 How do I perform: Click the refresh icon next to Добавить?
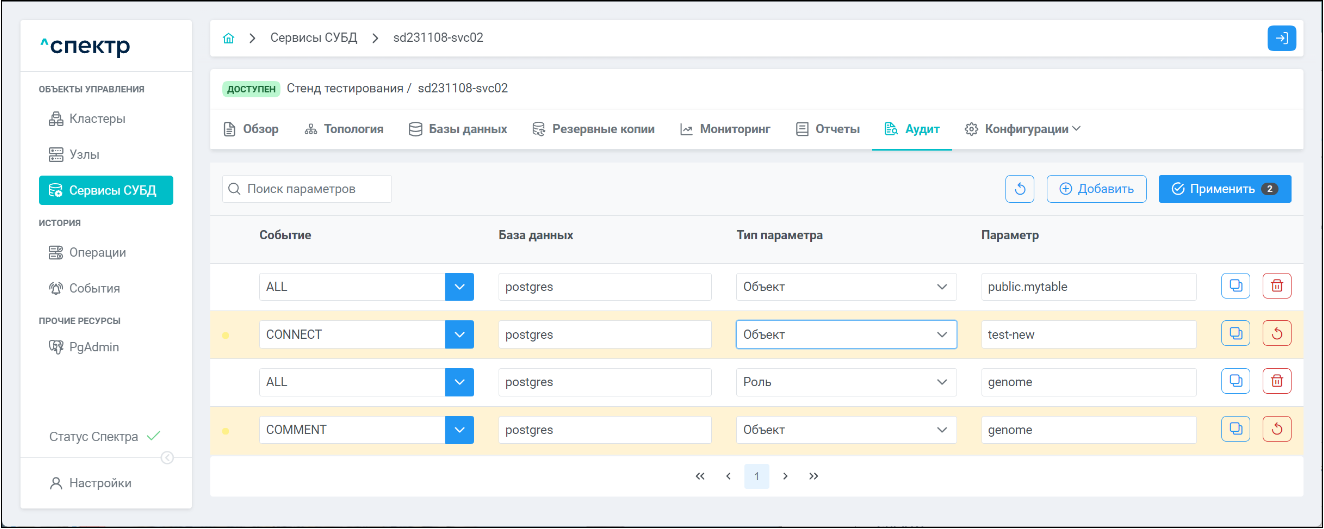point(1019,189)
